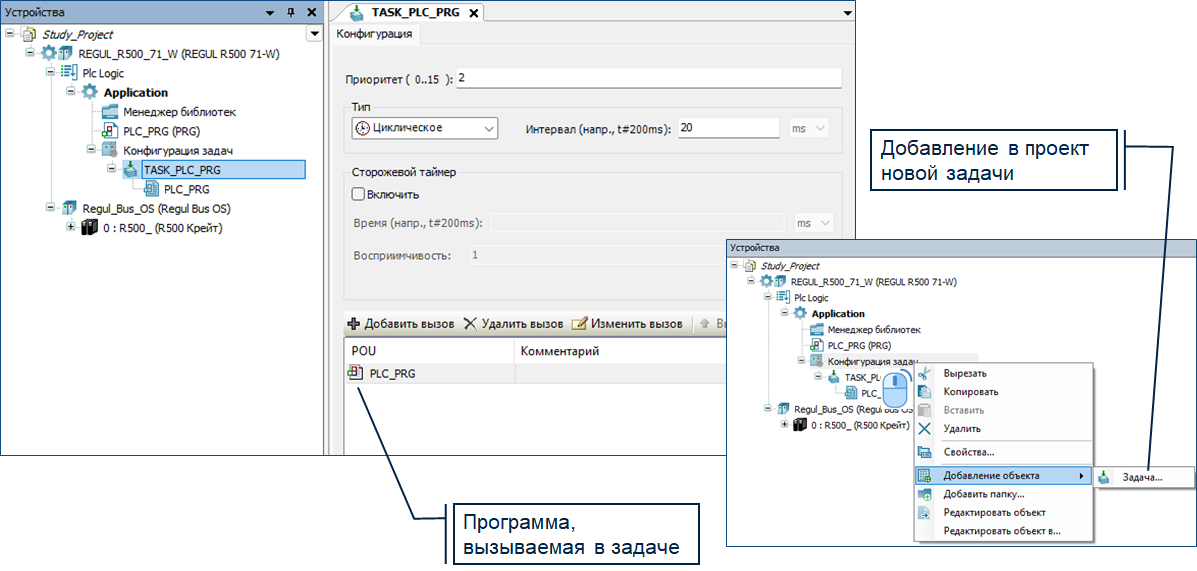Viewport: 1197px width, 571px height.
Task: Choose Properties in the context menu
Action: 968,453
